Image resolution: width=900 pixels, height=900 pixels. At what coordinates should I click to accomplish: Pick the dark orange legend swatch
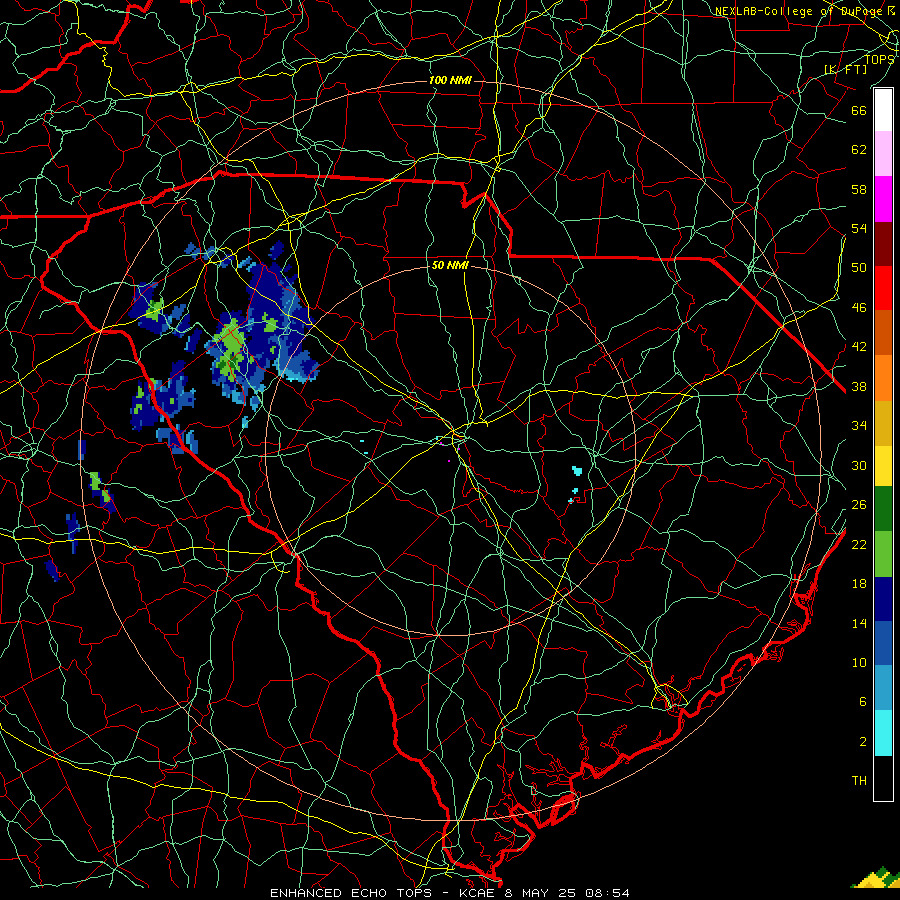pos(883,333)
